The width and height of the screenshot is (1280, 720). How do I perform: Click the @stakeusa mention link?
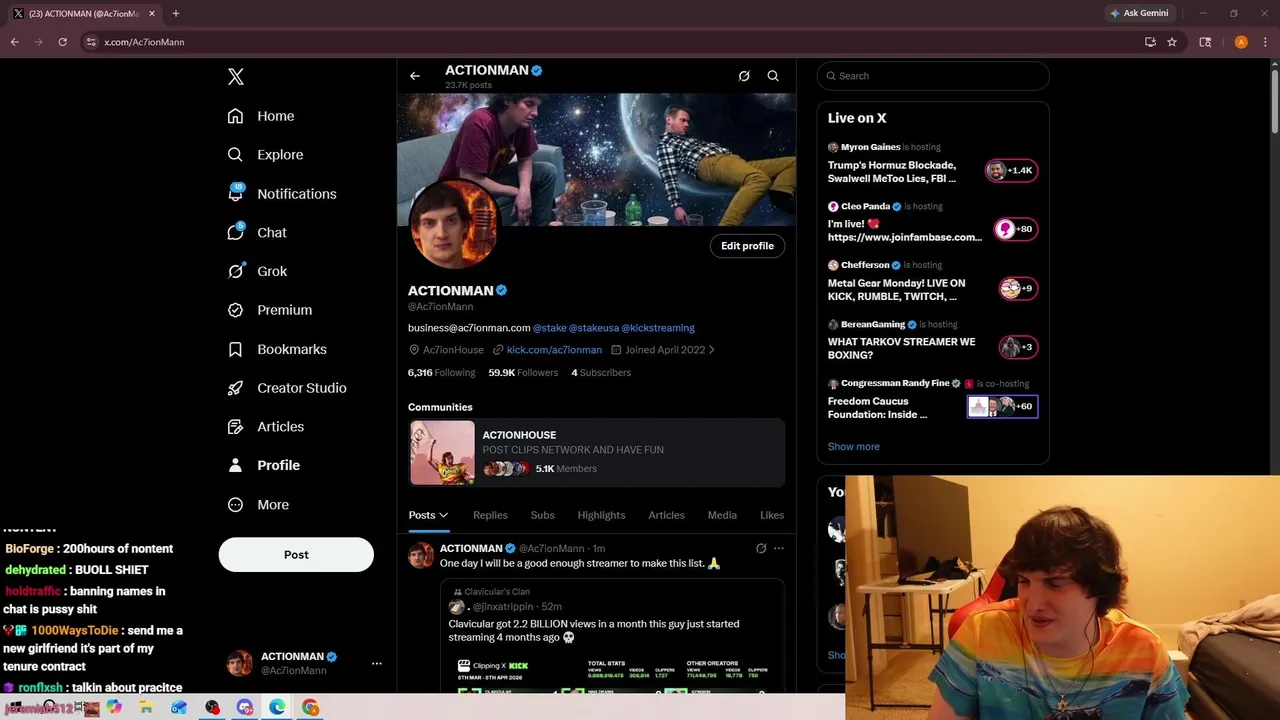pyautogui.click(x=594, y=328)
